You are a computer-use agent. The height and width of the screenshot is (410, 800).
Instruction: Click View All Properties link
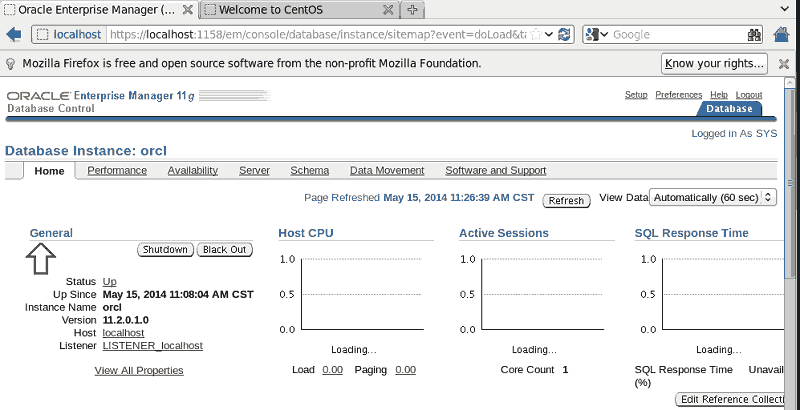click(x=139, y=370)
